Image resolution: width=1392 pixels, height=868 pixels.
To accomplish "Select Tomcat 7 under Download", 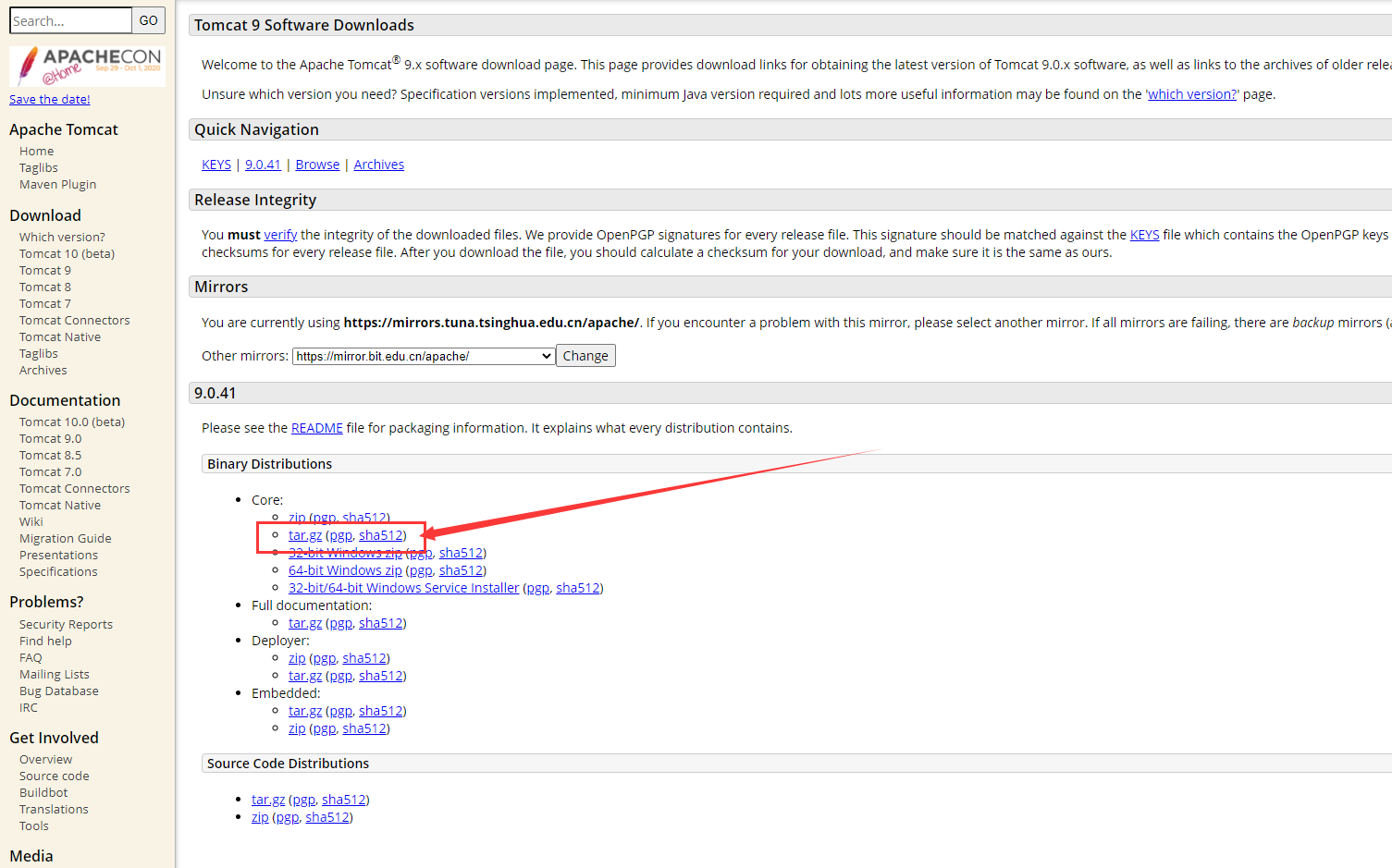I will 44,303.
